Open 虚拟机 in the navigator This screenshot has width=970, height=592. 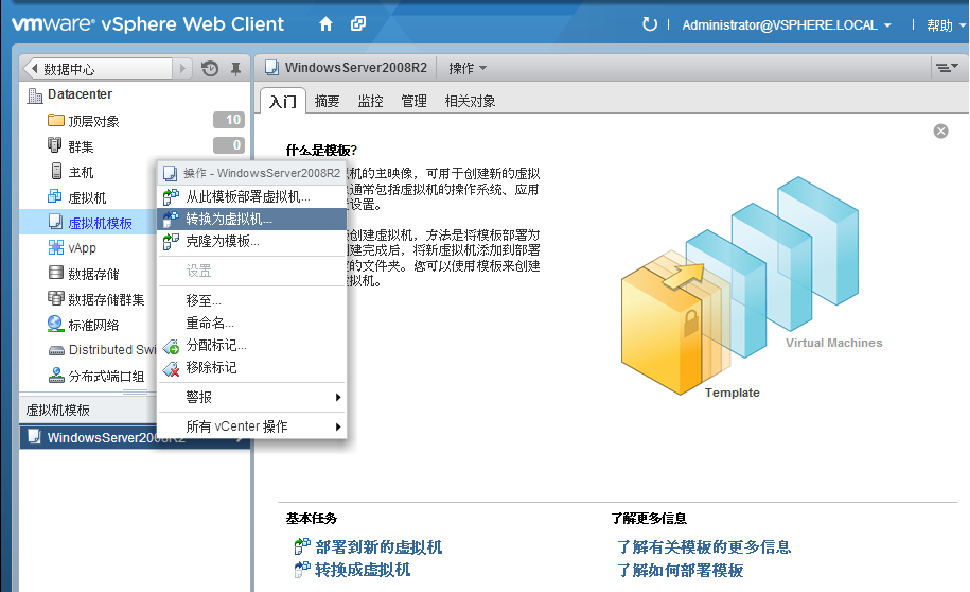click(87, 197)
